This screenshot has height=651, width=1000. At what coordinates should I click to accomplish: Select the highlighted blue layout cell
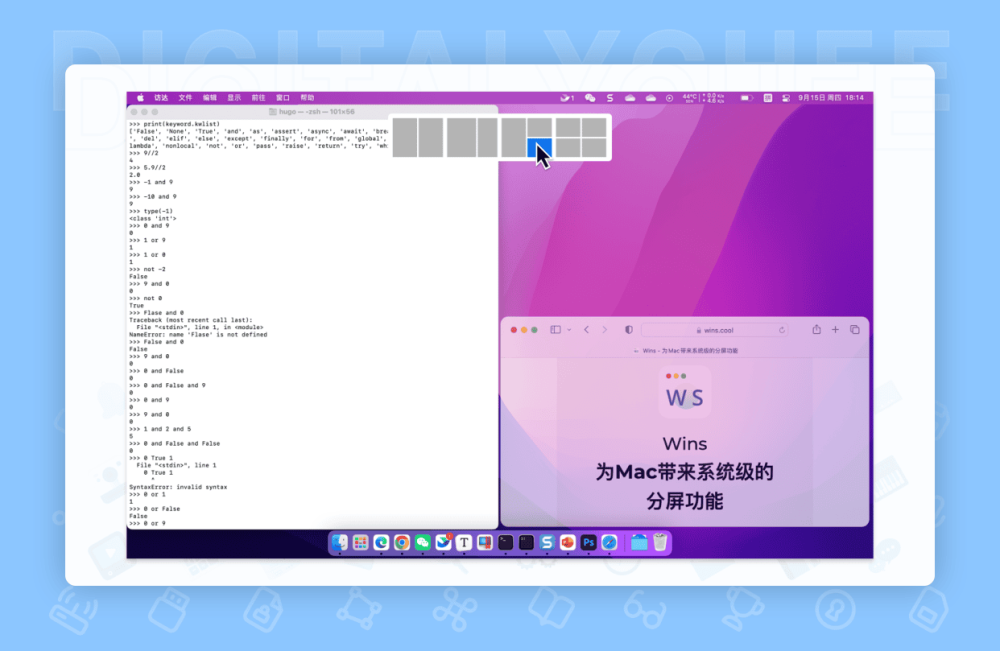[540, 147]
